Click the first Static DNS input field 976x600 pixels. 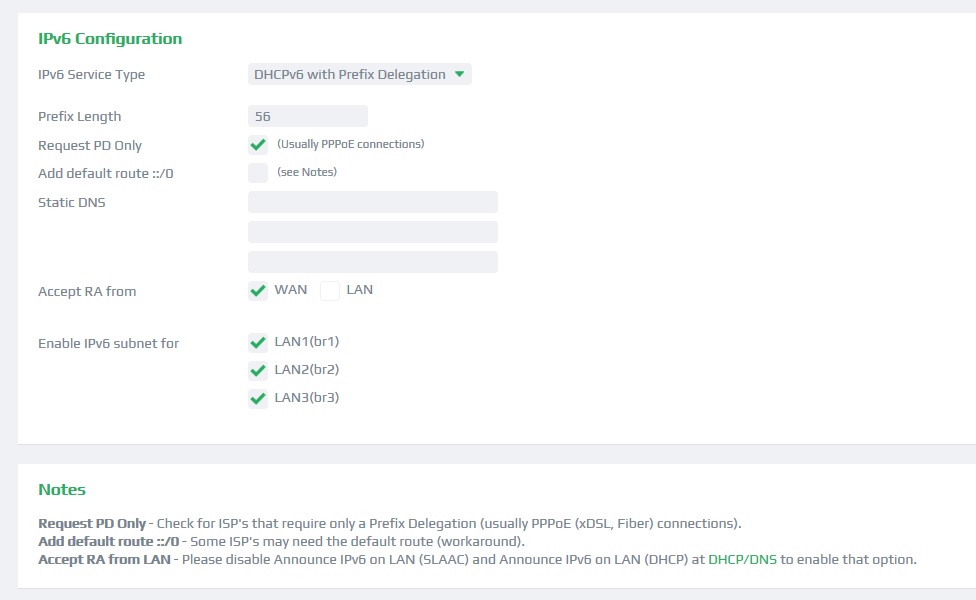coord(373,202)
